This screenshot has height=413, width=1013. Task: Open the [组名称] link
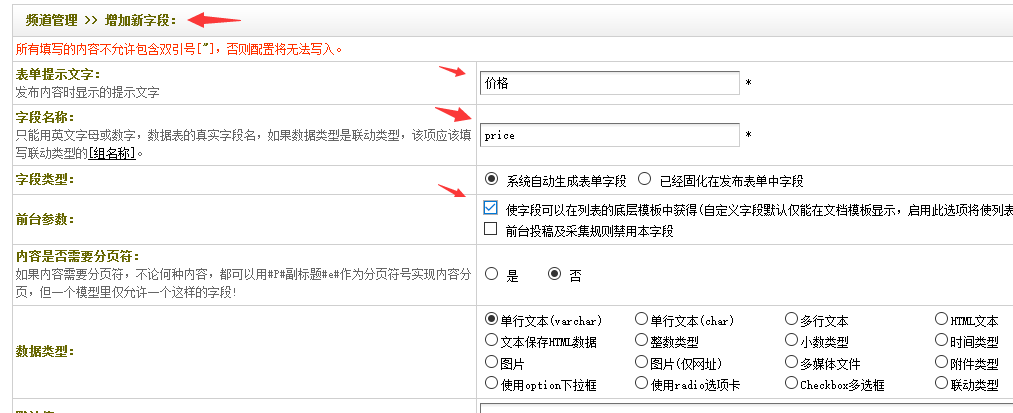(x=111, y=153)
